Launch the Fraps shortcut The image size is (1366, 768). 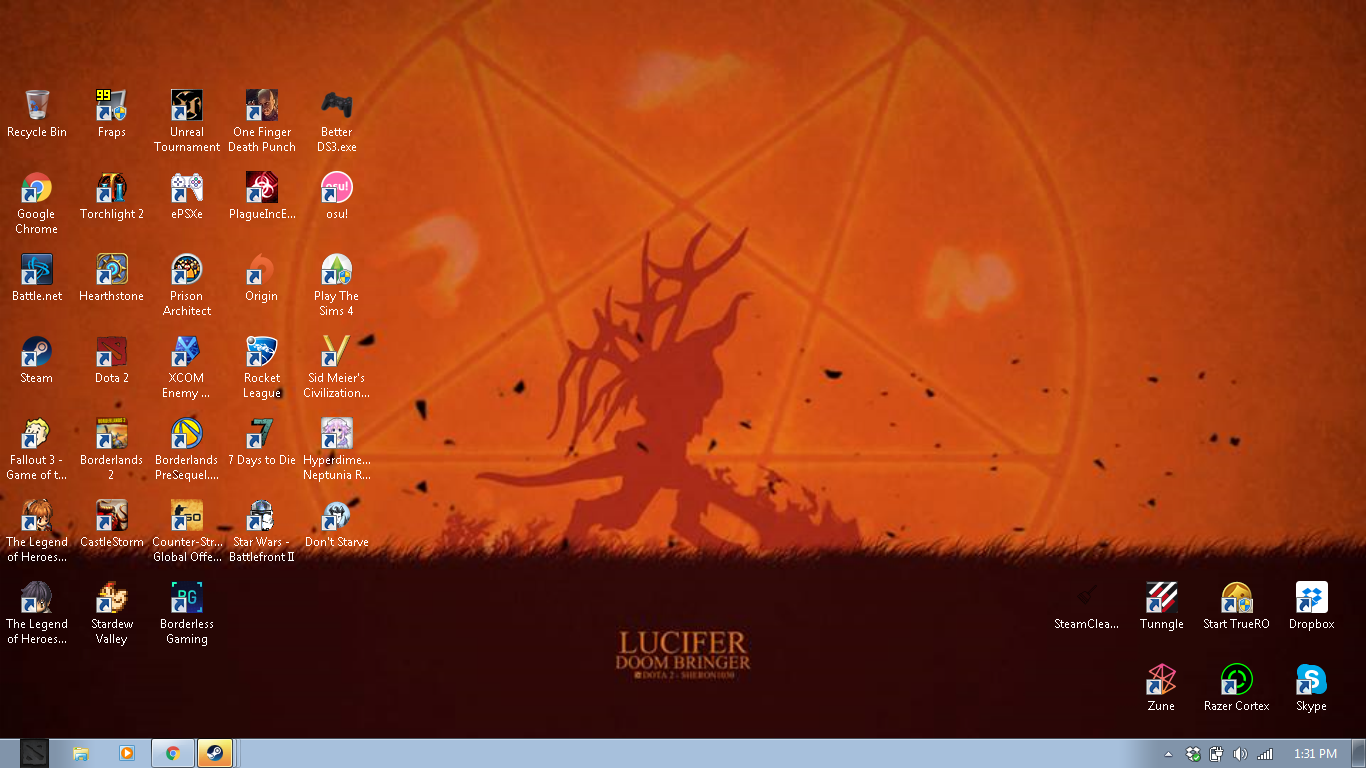[x=111, y=105]
